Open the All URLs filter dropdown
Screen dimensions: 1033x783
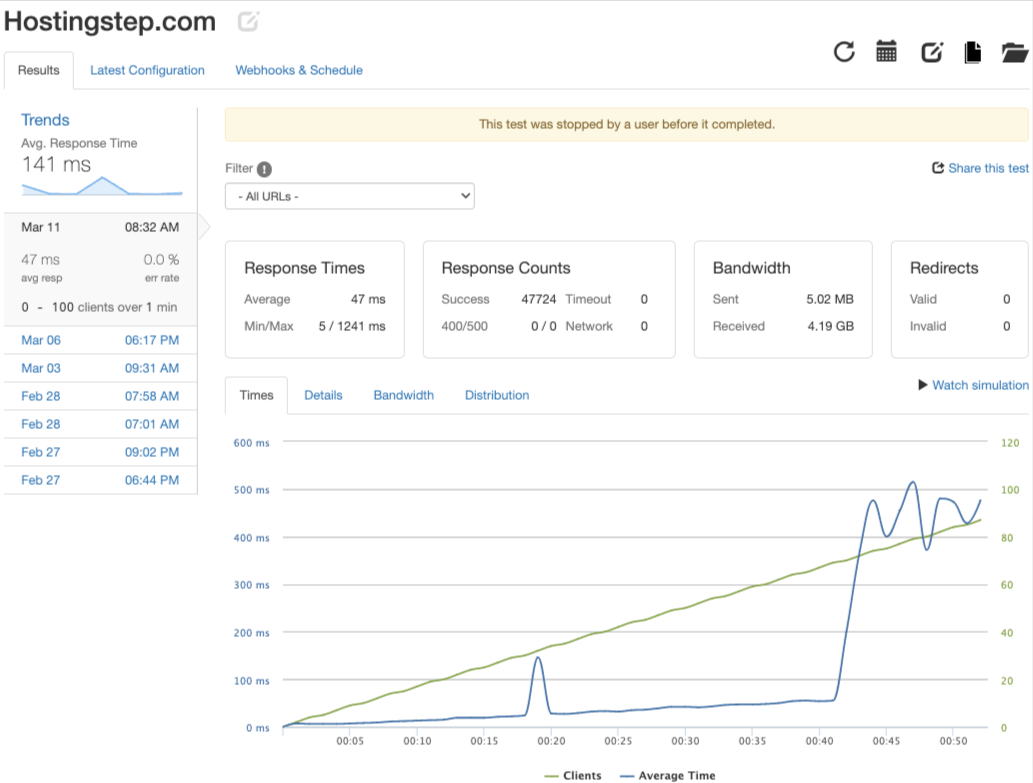pos(350,196)
